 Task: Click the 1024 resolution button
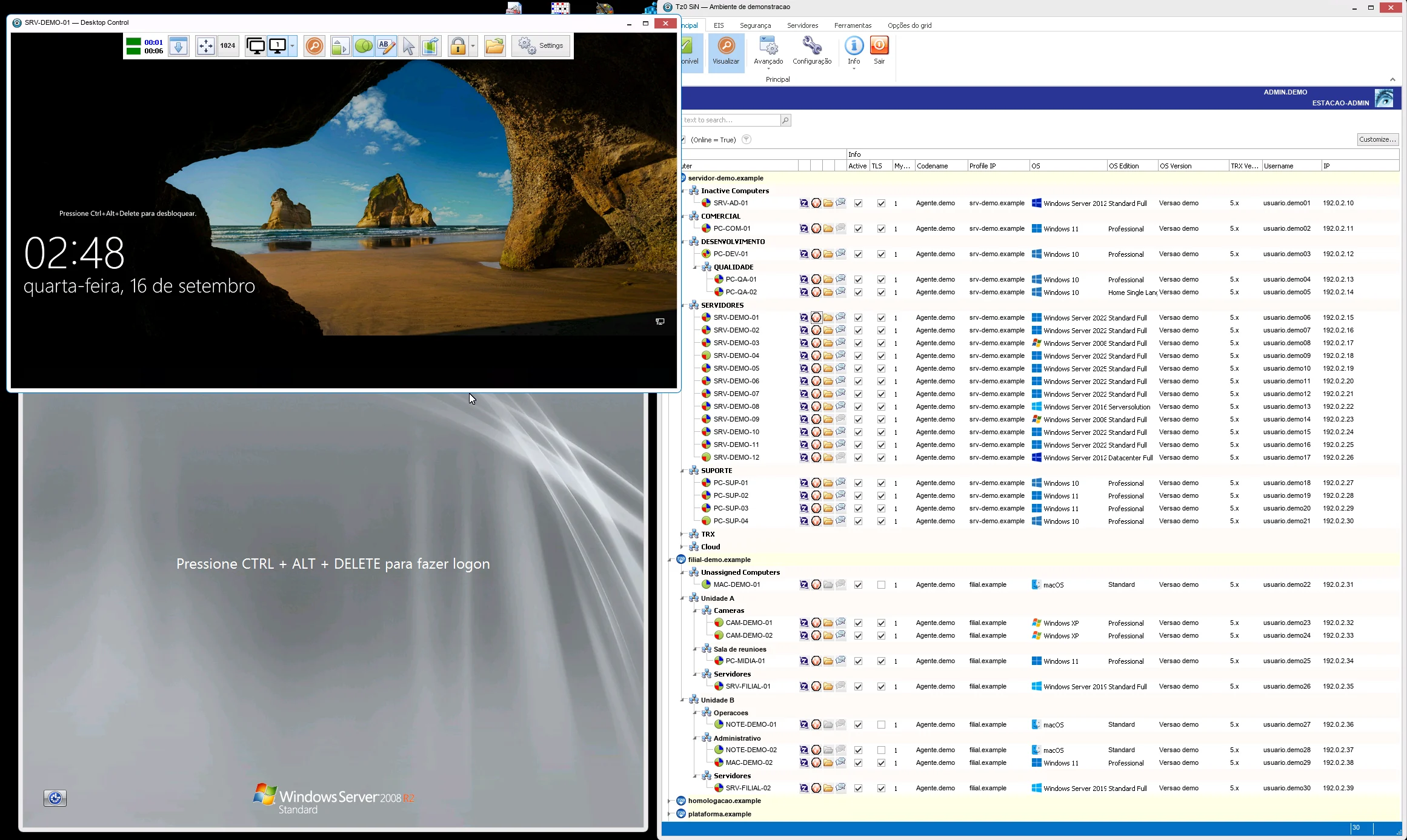coord(228,46)
